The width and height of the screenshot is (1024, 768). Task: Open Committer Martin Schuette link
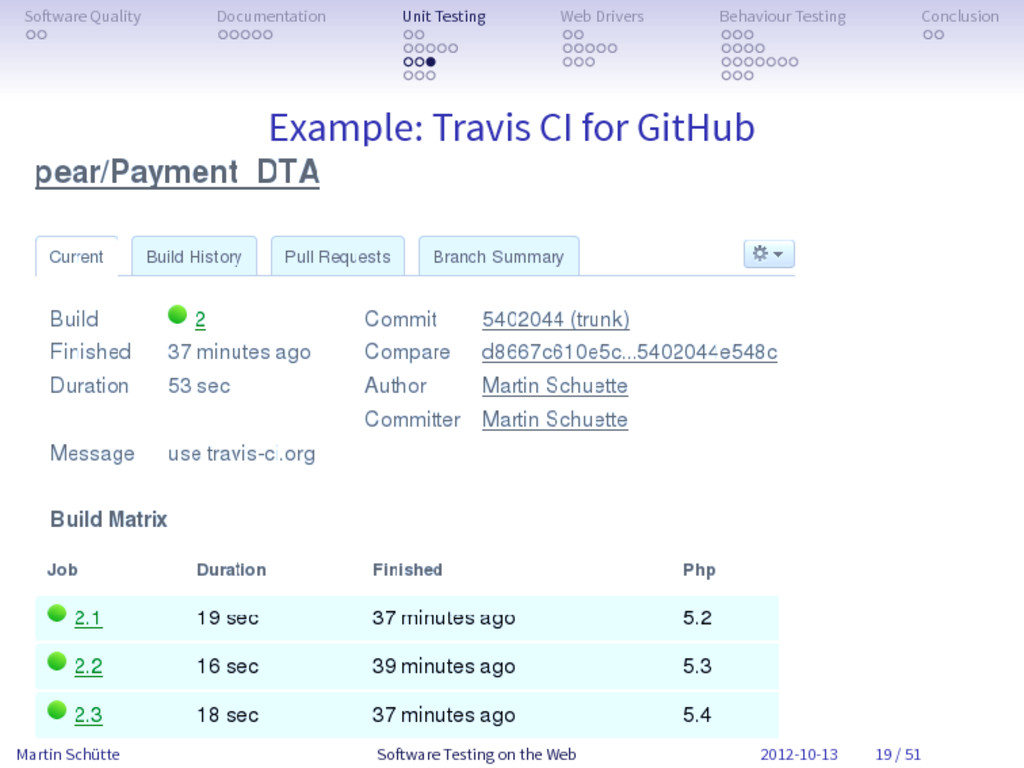tap(554, 419)
